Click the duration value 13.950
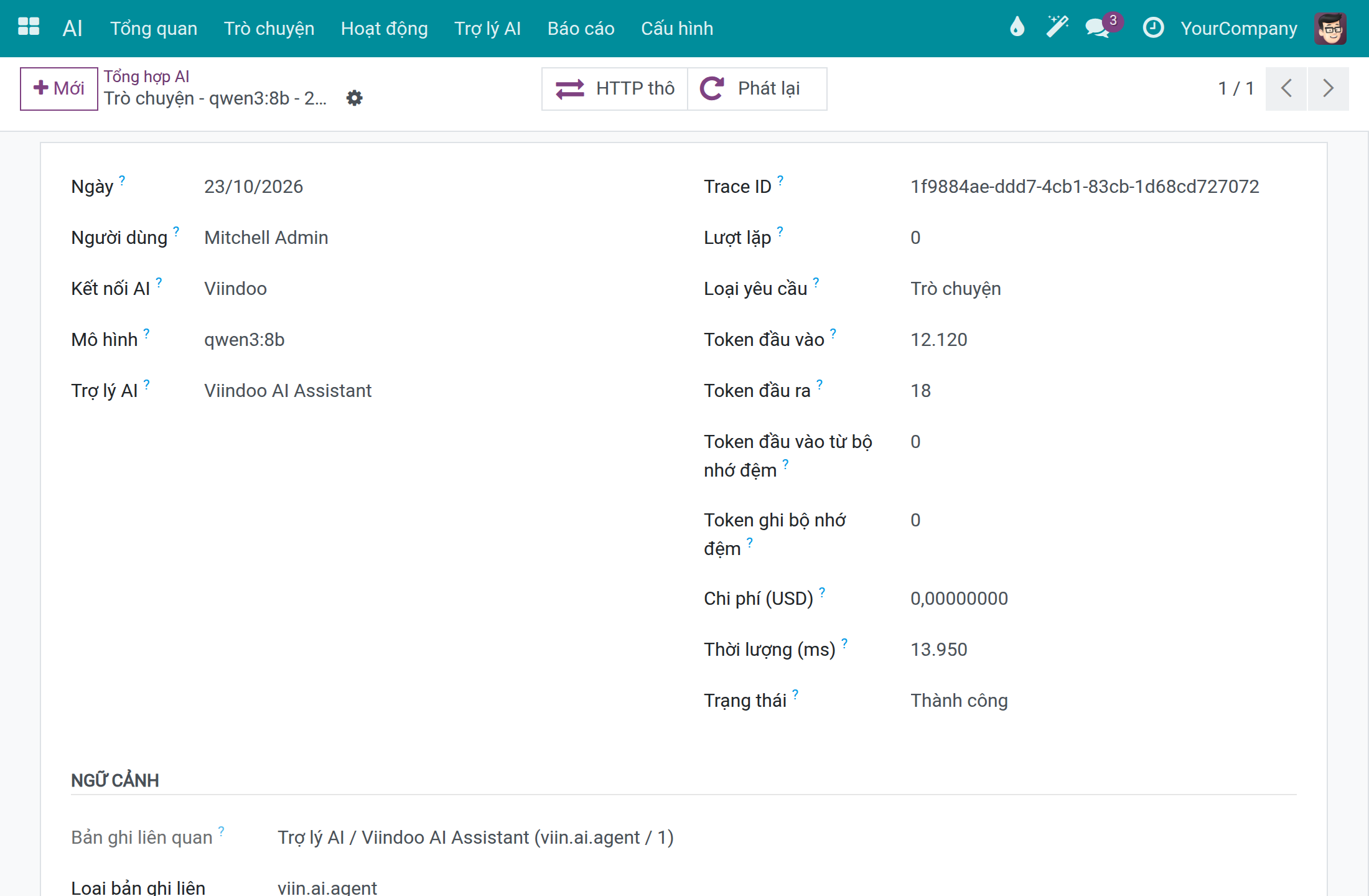Screen dimensions: 1369x896 938,649
